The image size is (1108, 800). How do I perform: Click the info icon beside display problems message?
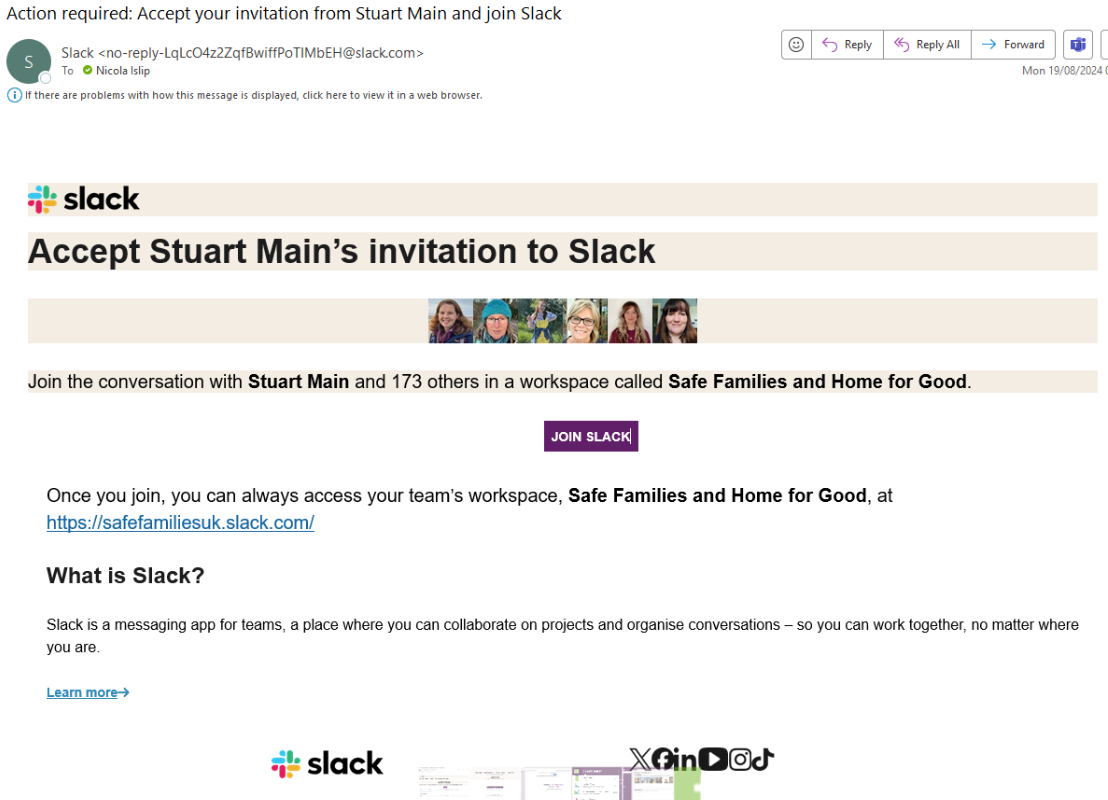[14, 95]
